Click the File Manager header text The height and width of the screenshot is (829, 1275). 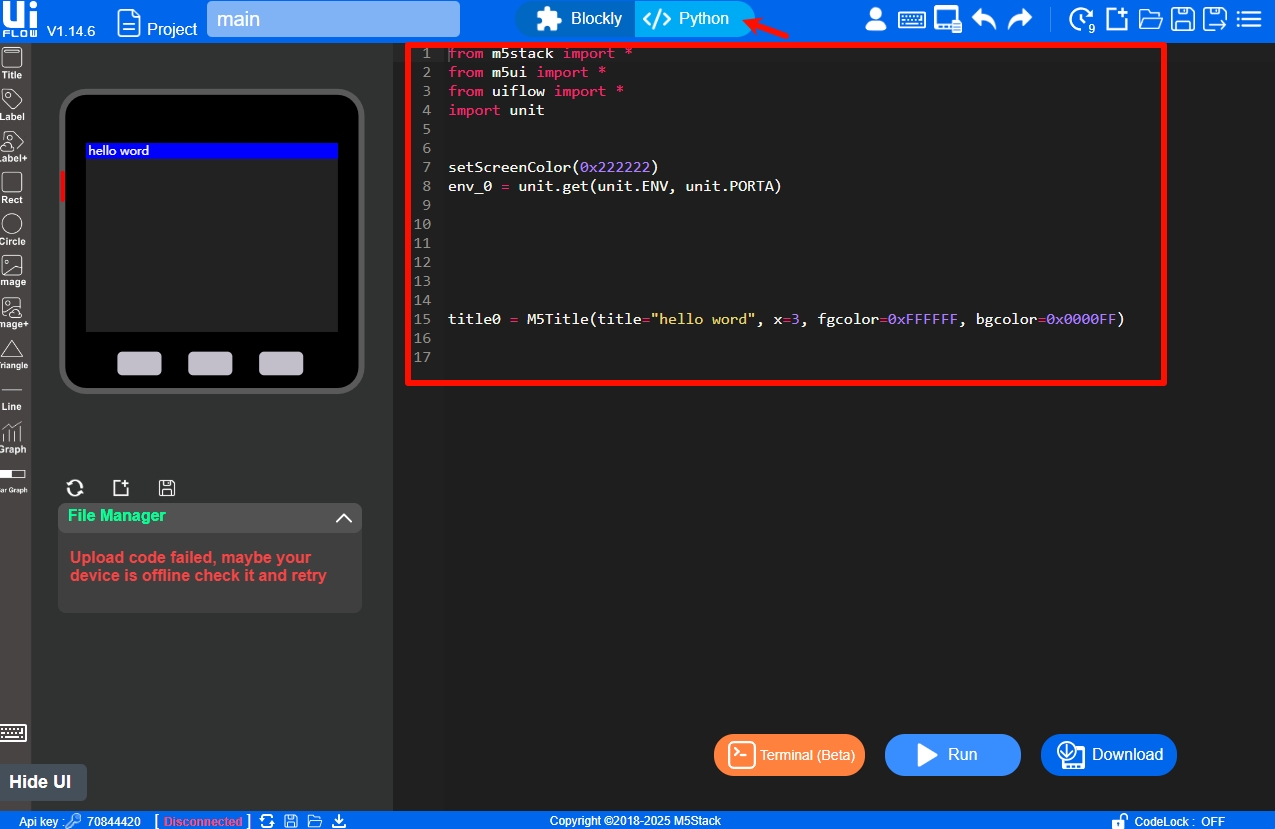[117, 516]
